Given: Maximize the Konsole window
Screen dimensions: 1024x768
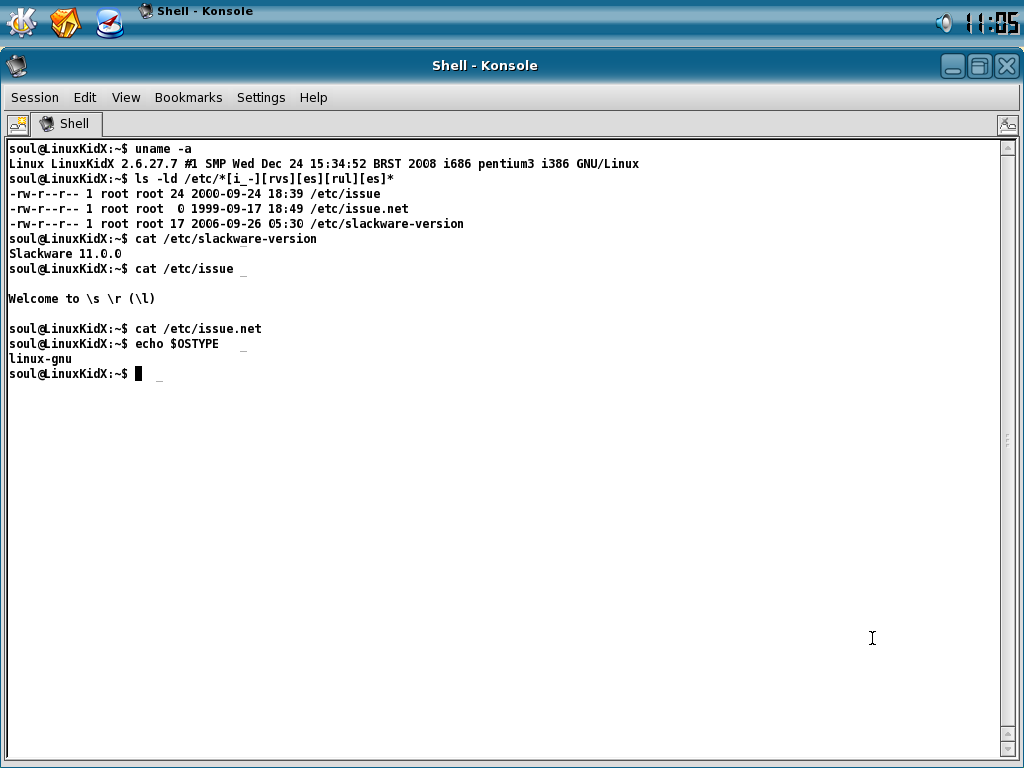Looking at the screenshot, I should point(980,66).
